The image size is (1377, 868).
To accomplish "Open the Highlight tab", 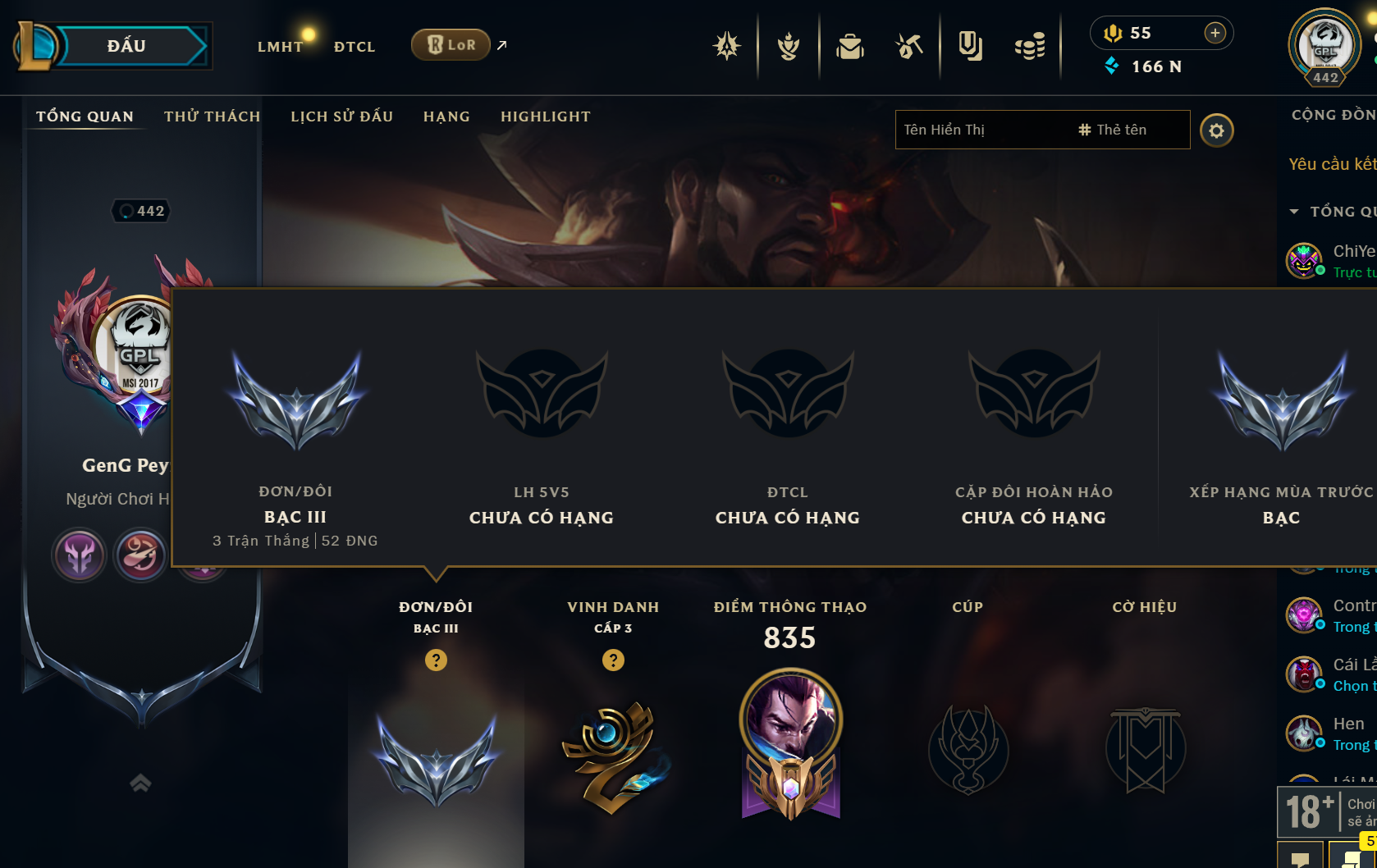I will 546,116.
